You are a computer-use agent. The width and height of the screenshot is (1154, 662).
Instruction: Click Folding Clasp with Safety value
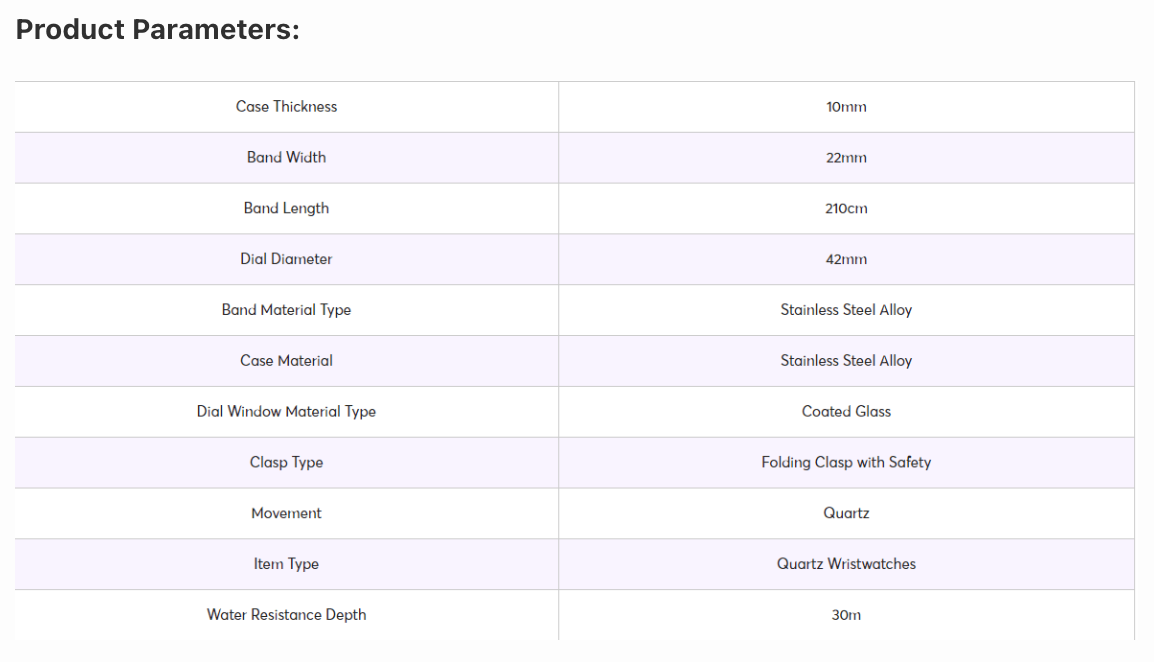846,462
